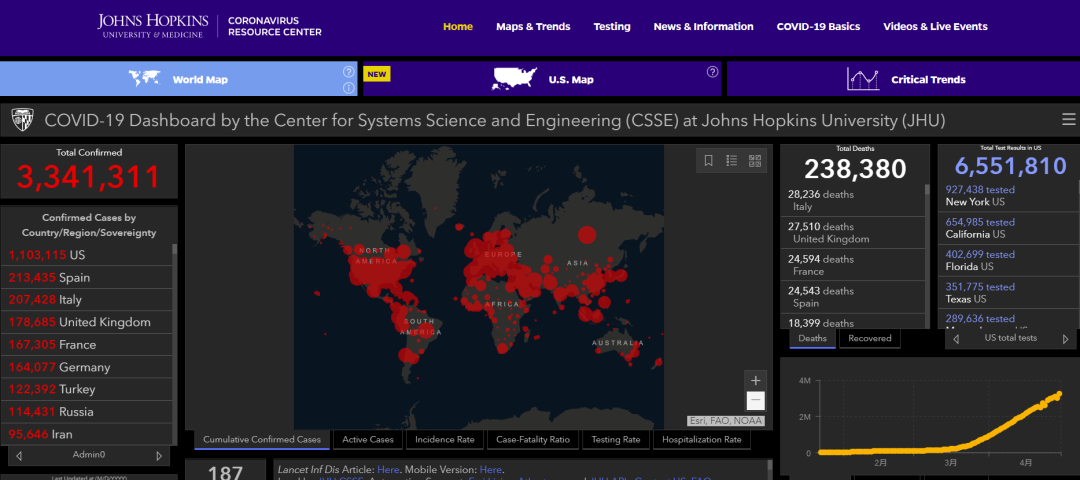Viewport: 1080px width, 480px height.
Task: Switch map to Incidence Rate tab
Action: [x=445, y=439]
